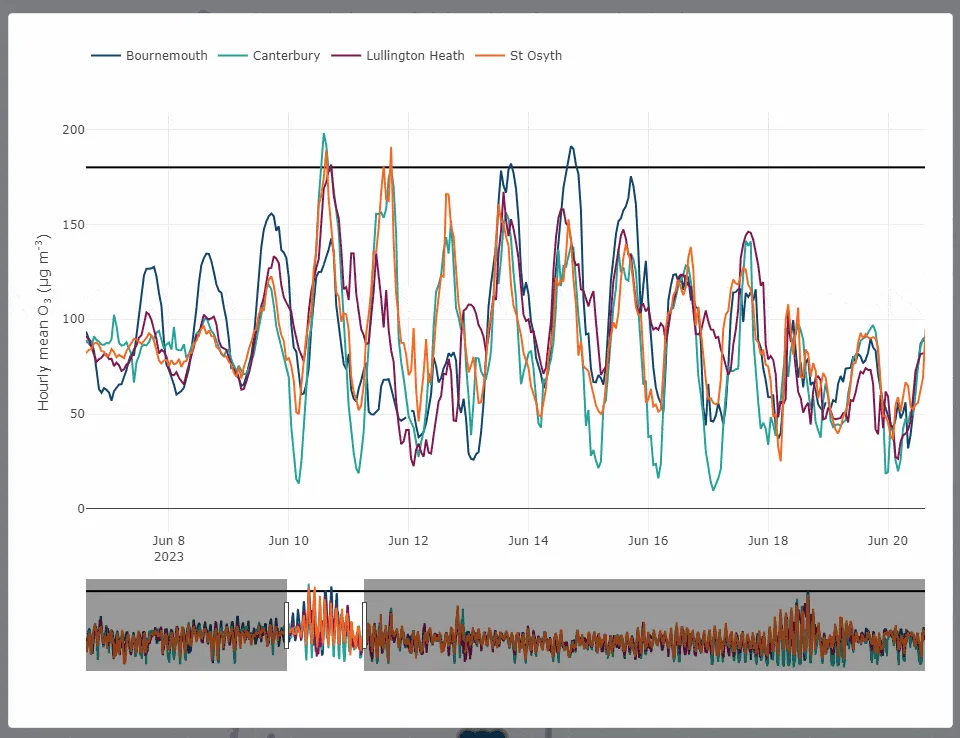Click the Jun 20 x-axis tick label
This screenshot has height=738, width=960.
[888, 541]
